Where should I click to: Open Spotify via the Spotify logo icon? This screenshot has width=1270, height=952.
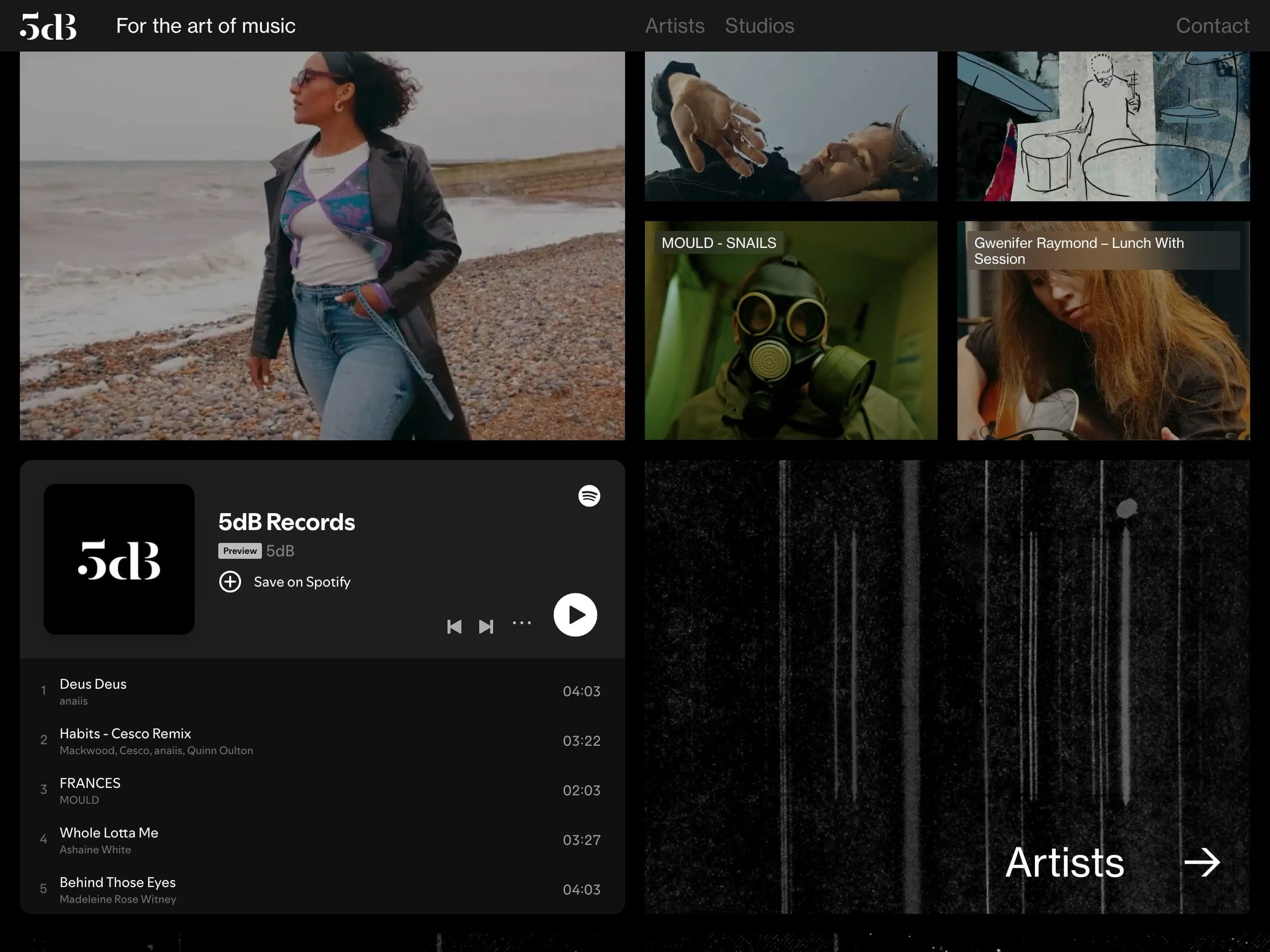click(x=588, y=496)
